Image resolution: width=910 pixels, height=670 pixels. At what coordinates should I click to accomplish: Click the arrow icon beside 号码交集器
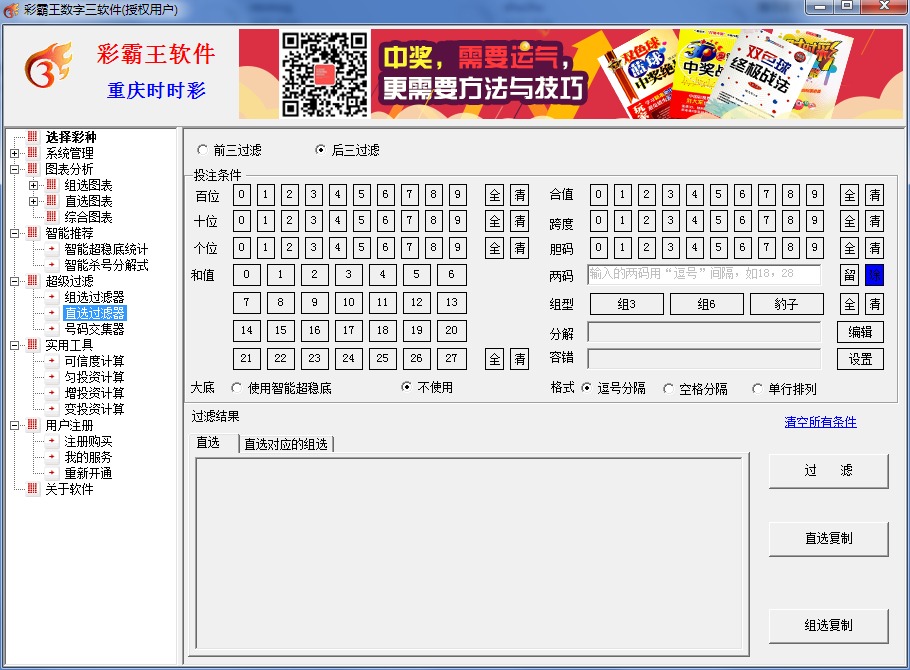click(x=52, y=329)
